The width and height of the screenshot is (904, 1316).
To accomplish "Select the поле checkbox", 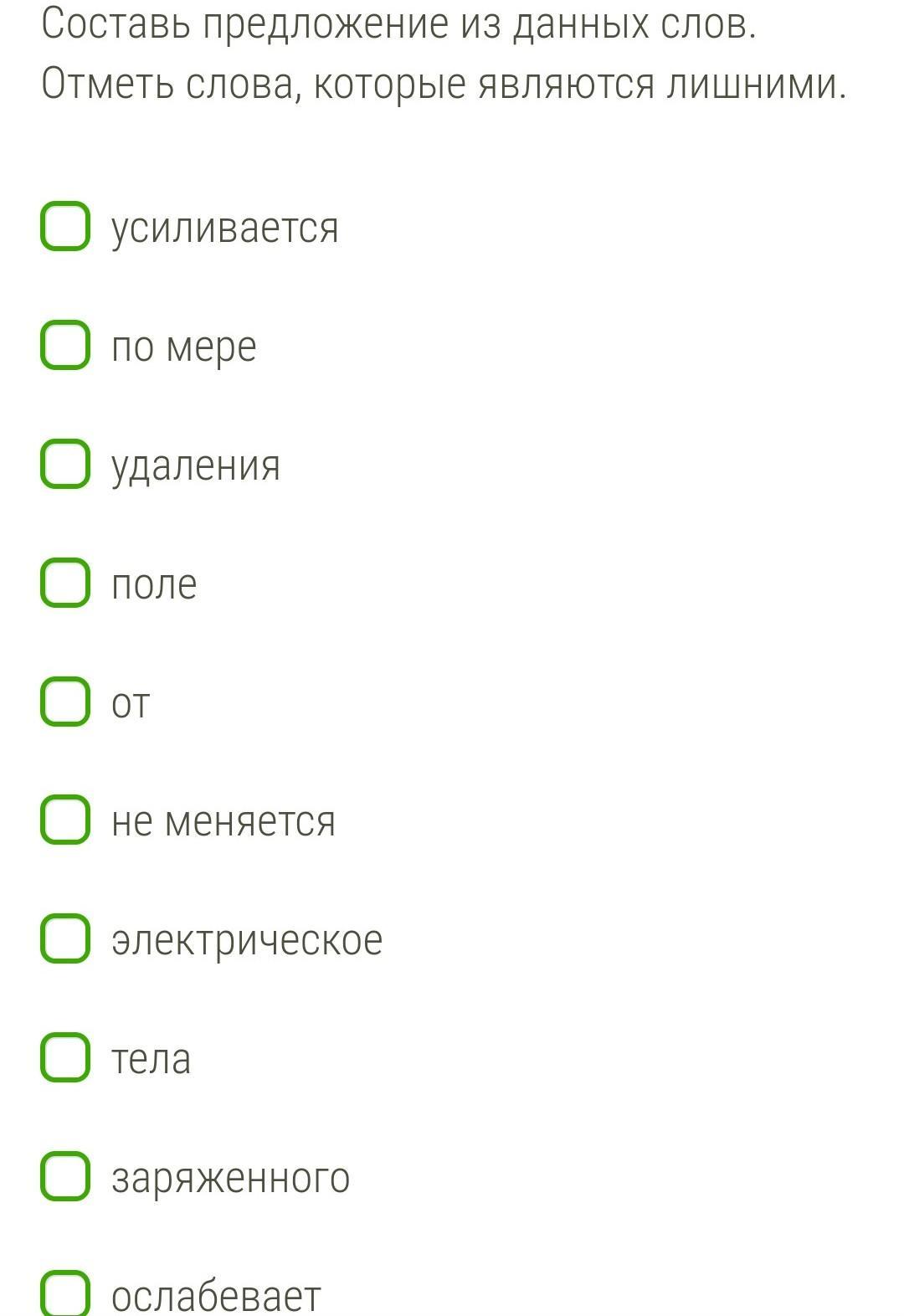I will point(65,583).
